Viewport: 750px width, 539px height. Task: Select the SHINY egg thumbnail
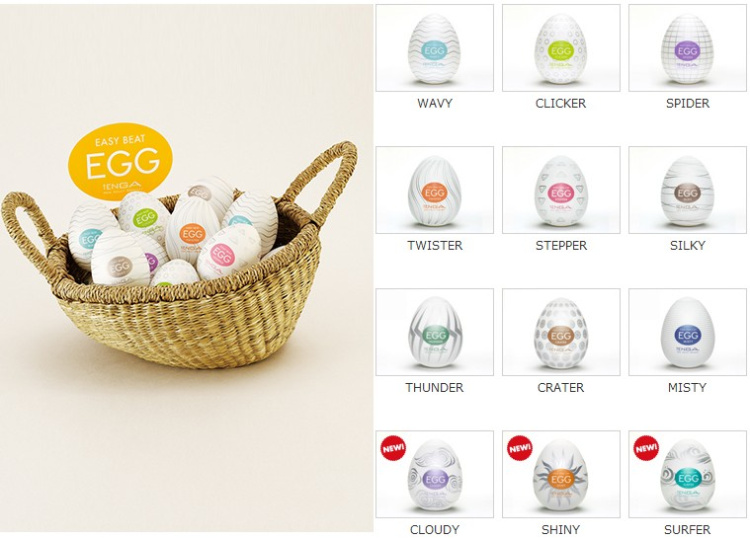point(561,474)
